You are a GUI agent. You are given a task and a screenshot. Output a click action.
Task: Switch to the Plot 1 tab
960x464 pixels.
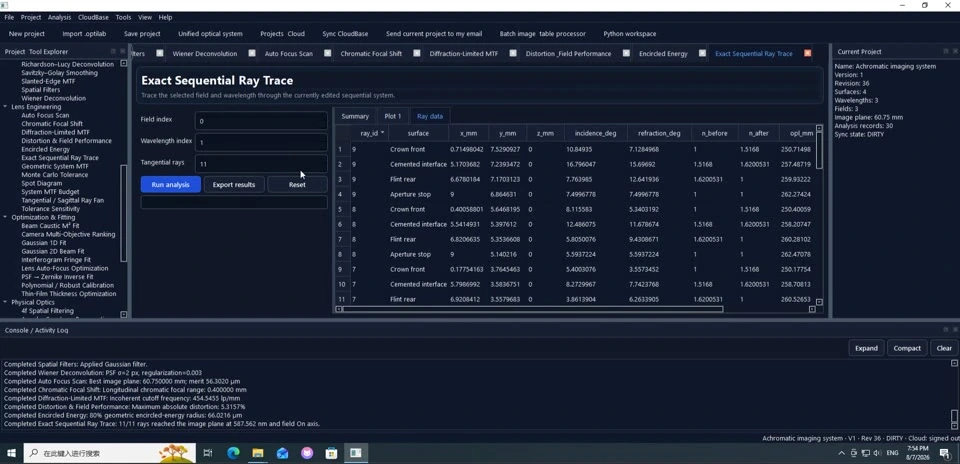coord(392,116)
